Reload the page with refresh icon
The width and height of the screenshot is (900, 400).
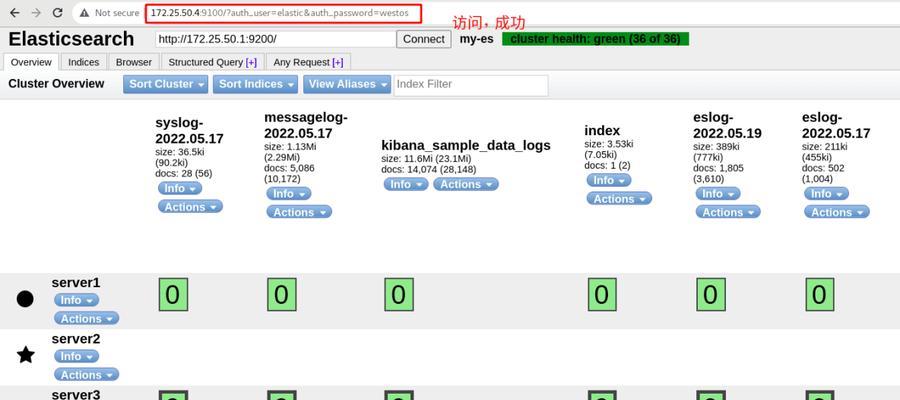(x=57, y=13)
